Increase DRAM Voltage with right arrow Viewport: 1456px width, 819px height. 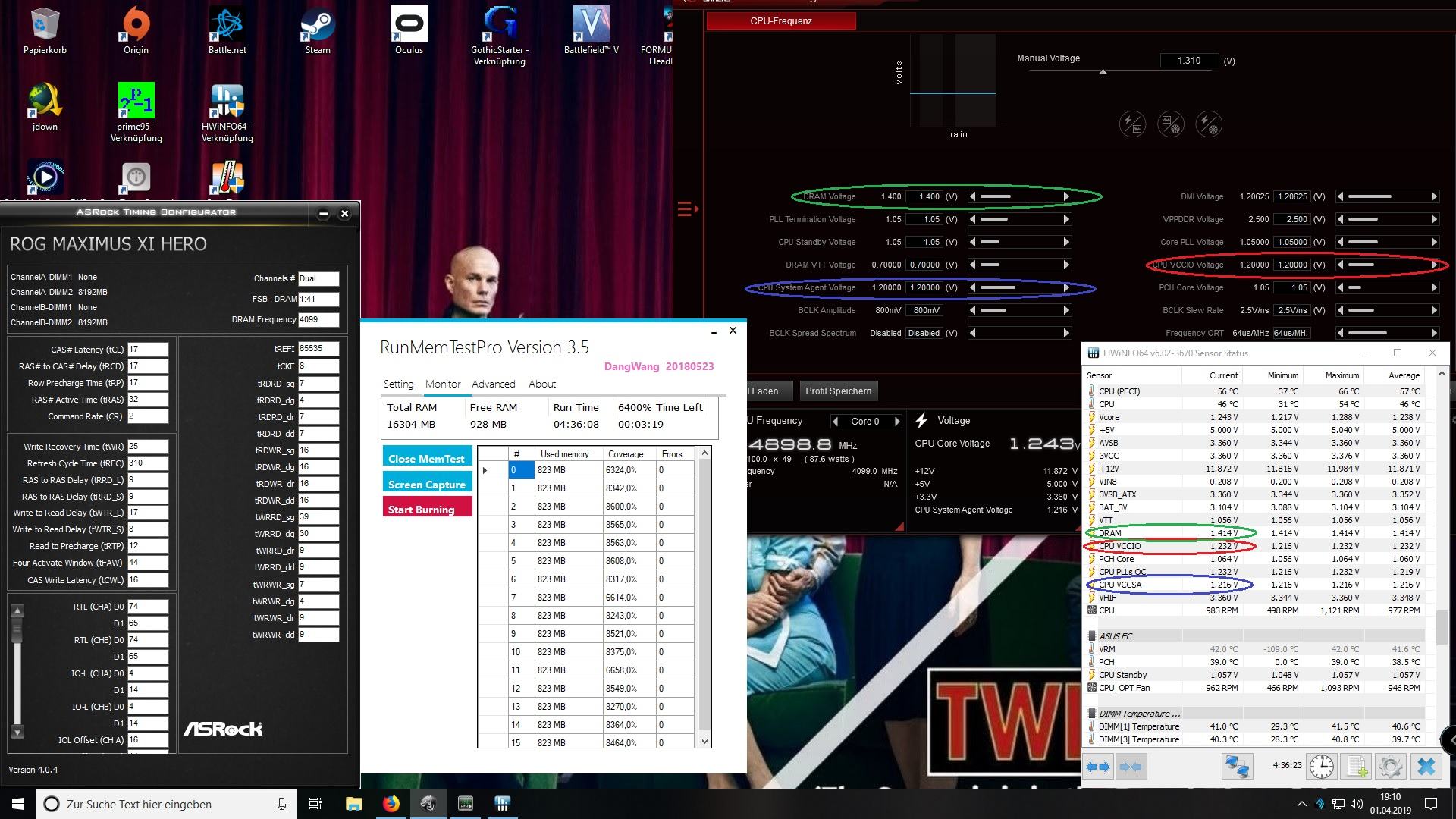pos(1066,196)
